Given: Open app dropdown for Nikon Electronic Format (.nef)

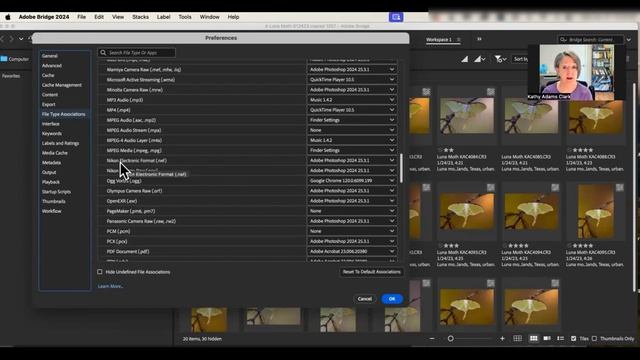Looking at the screenshot, I should (352, 160).
